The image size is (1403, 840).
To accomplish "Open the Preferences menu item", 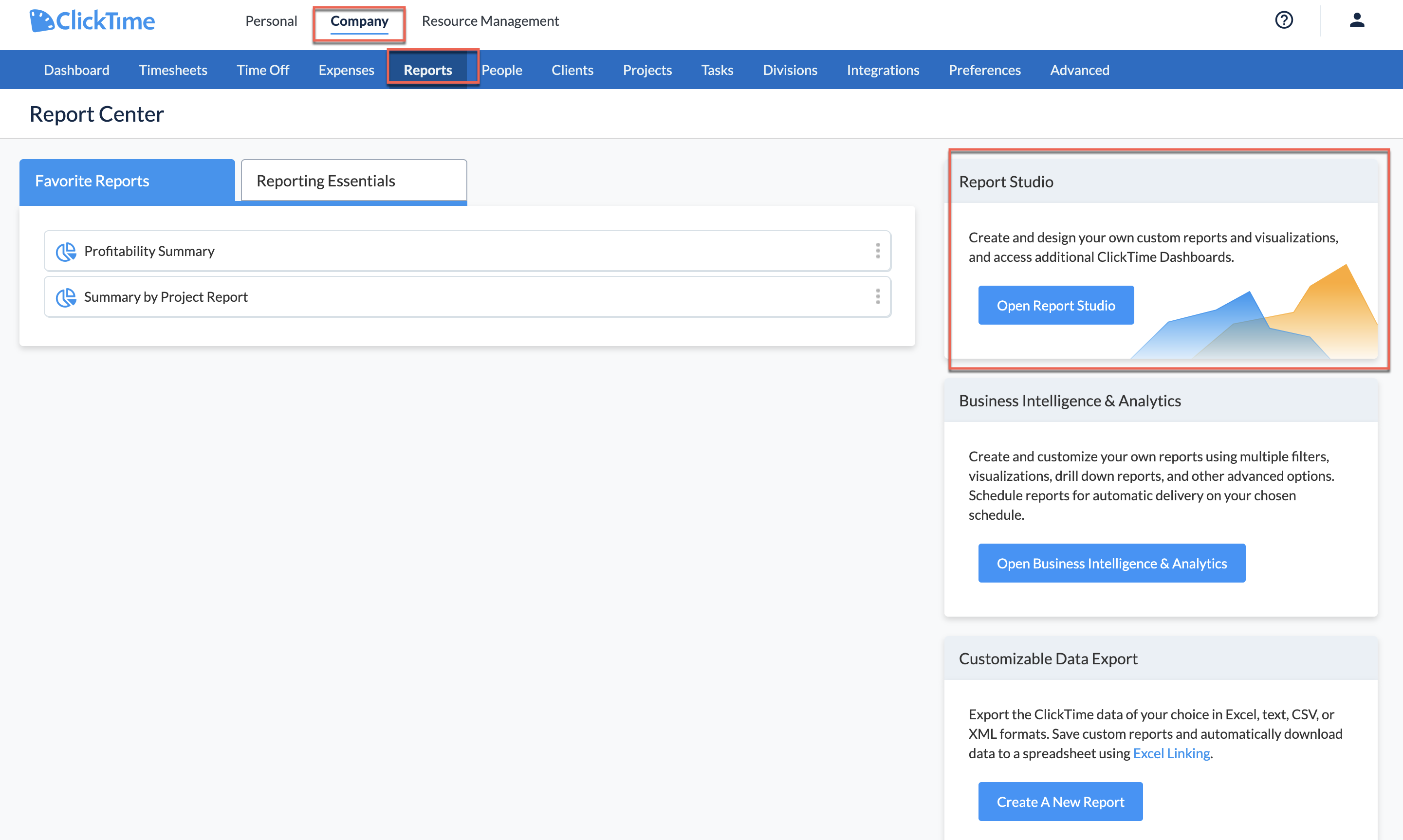I will coord(985,70).
